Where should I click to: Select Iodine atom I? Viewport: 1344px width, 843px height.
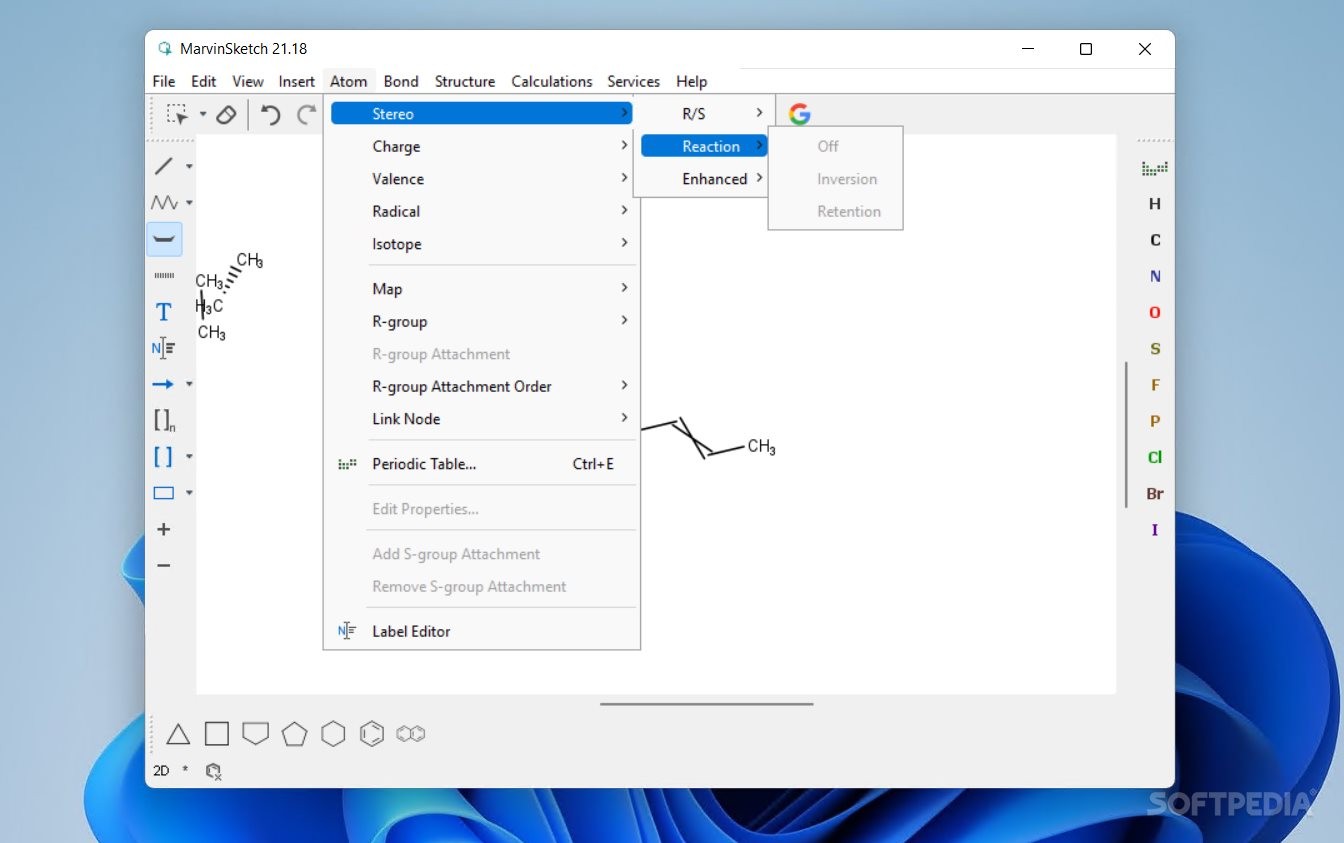tap(1155, 530)
